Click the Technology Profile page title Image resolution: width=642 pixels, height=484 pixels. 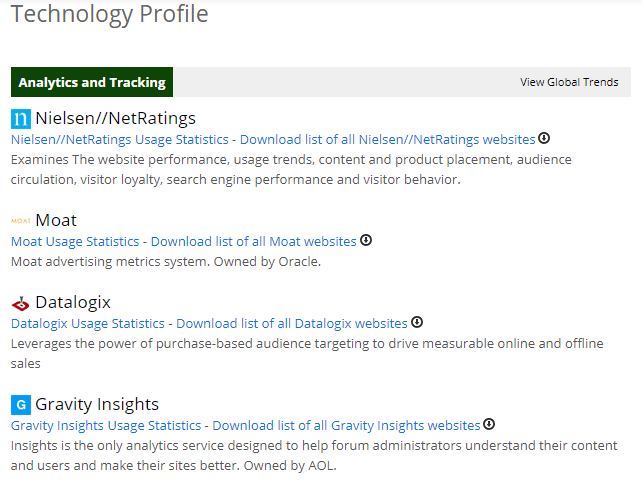pyautogui.click(x=110, y=14)
